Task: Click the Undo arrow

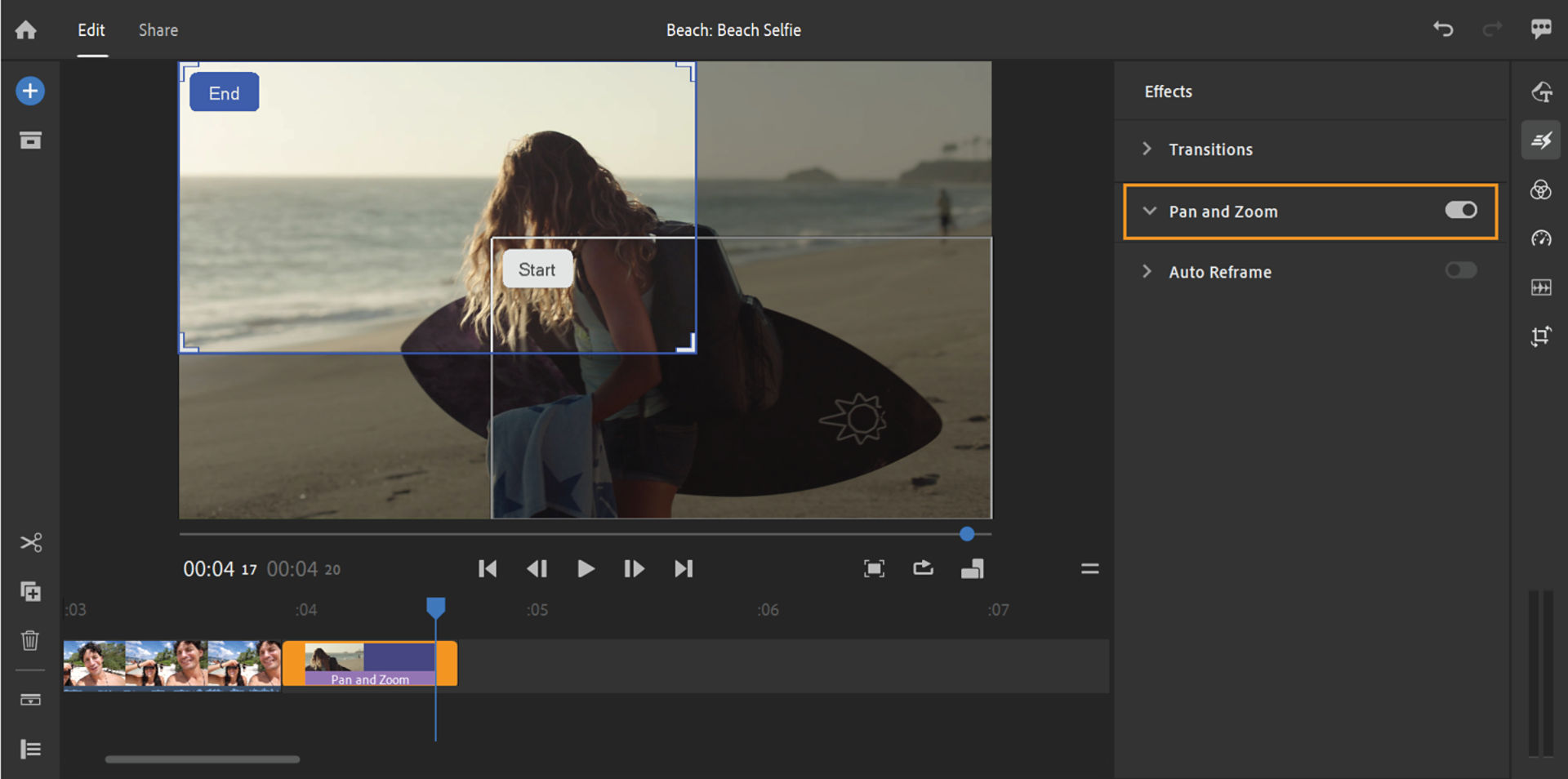Action: coord(1443,29)
